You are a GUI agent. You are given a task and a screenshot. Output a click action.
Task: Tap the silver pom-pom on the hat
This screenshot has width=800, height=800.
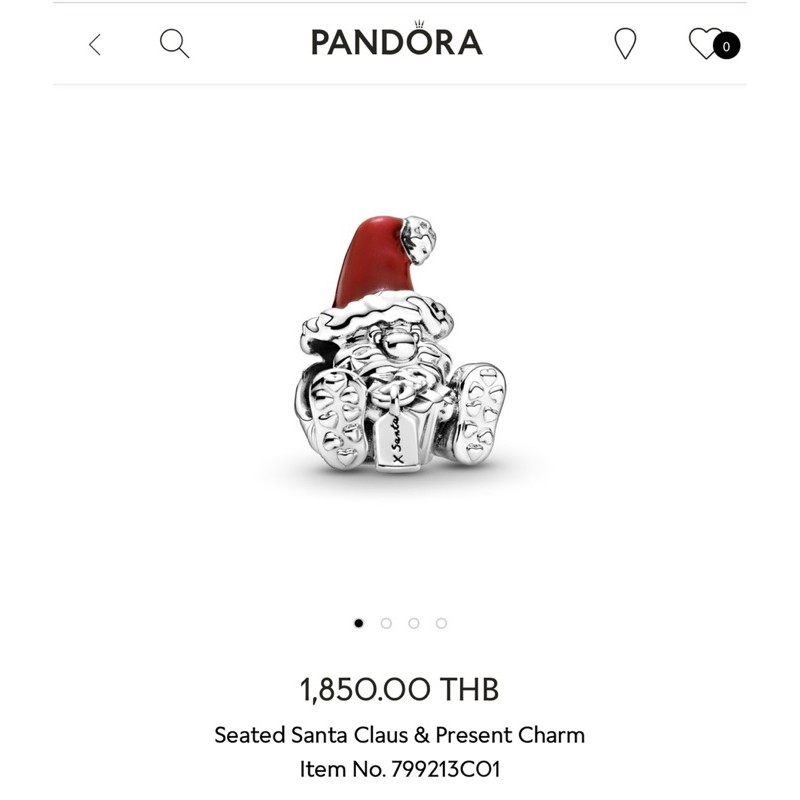point(419,240)
